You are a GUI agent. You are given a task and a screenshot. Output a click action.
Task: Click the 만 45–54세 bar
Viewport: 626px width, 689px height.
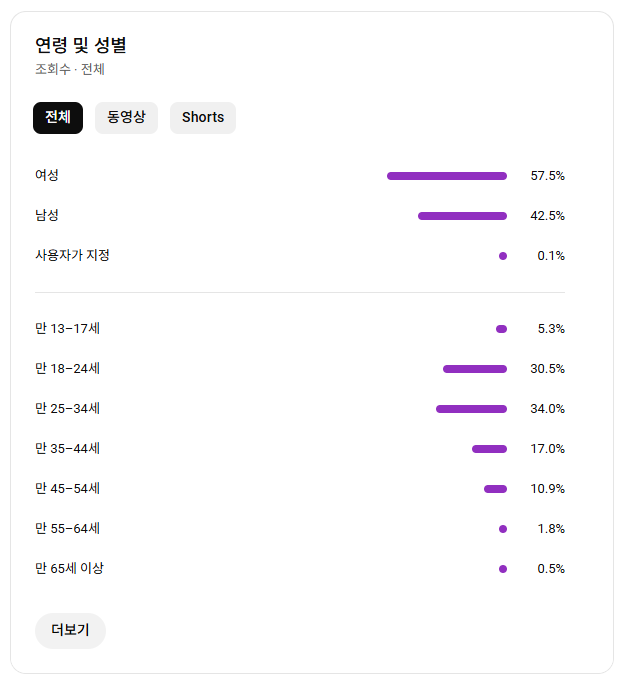[495, 489]
